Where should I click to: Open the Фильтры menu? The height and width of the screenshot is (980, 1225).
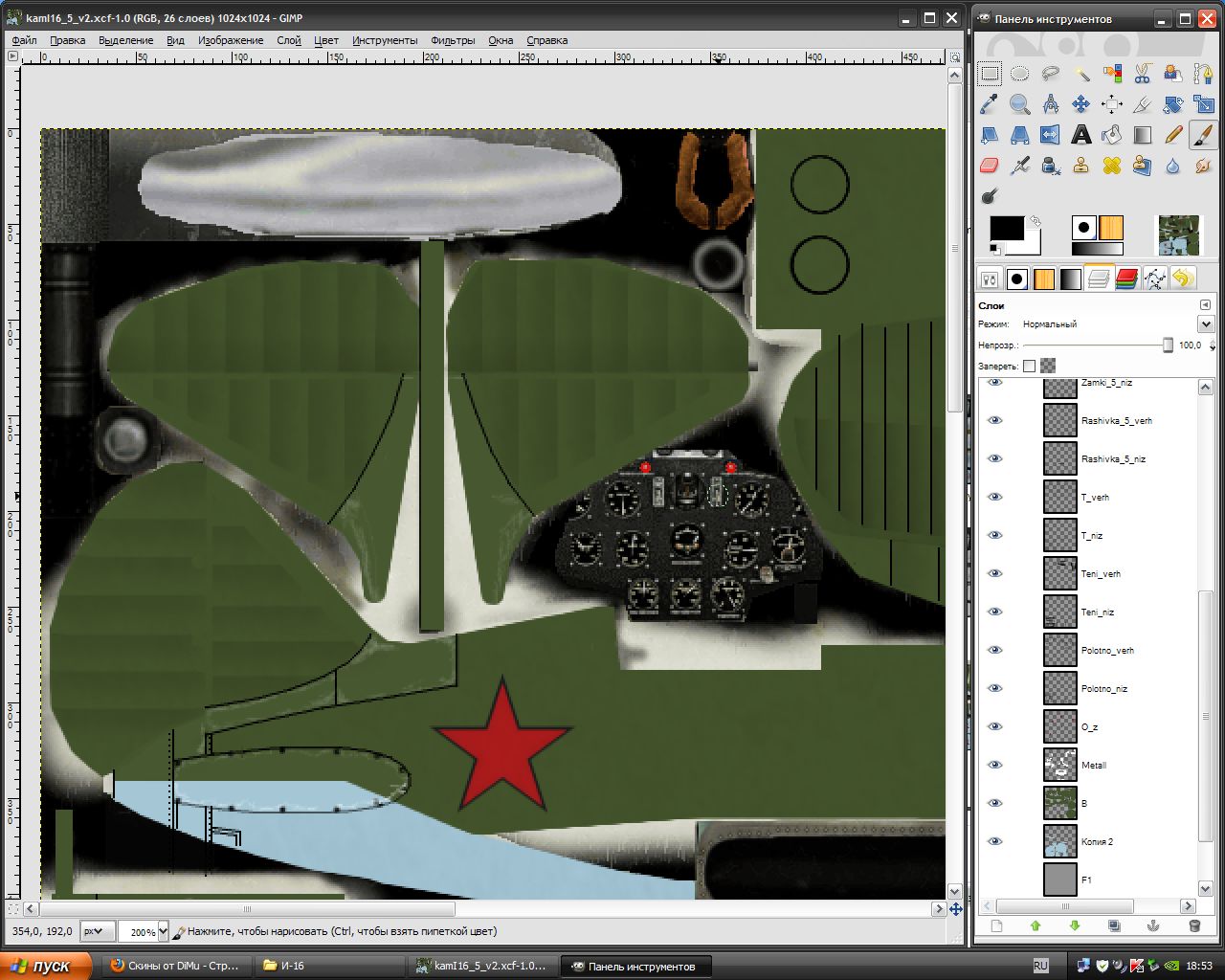(453, 40)
